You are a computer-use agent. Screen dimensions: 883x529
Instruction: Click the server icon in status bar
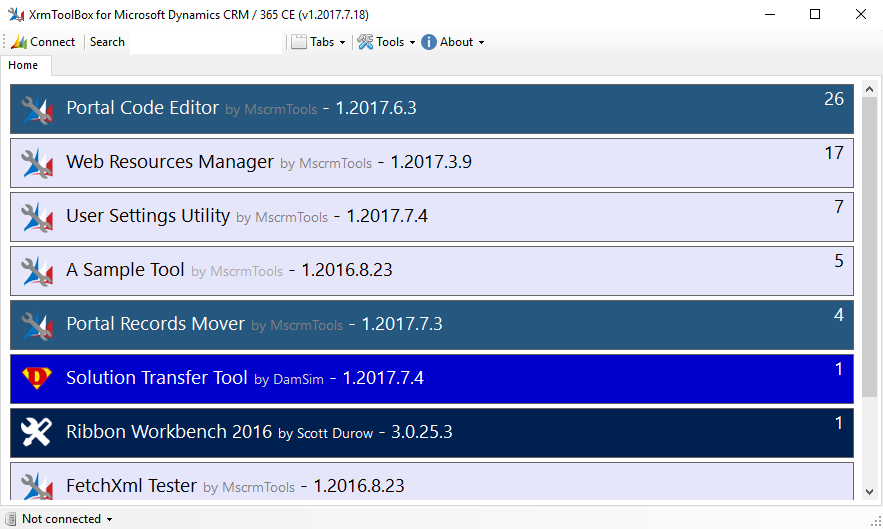point(11,519)
